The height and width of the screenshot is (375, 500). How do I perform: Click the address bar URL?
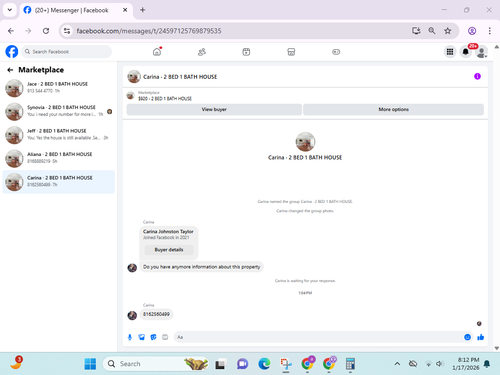pyautogui.click(x=149, y=31)
